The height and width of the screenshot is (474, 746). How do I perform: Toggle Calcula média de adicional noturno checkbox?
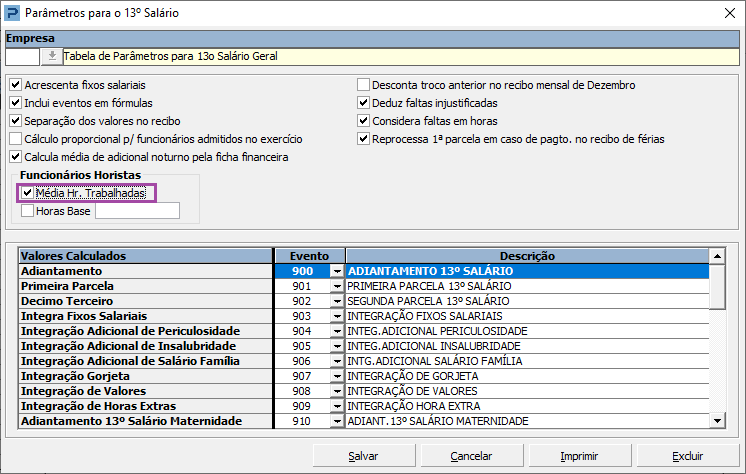coord(16,157)
